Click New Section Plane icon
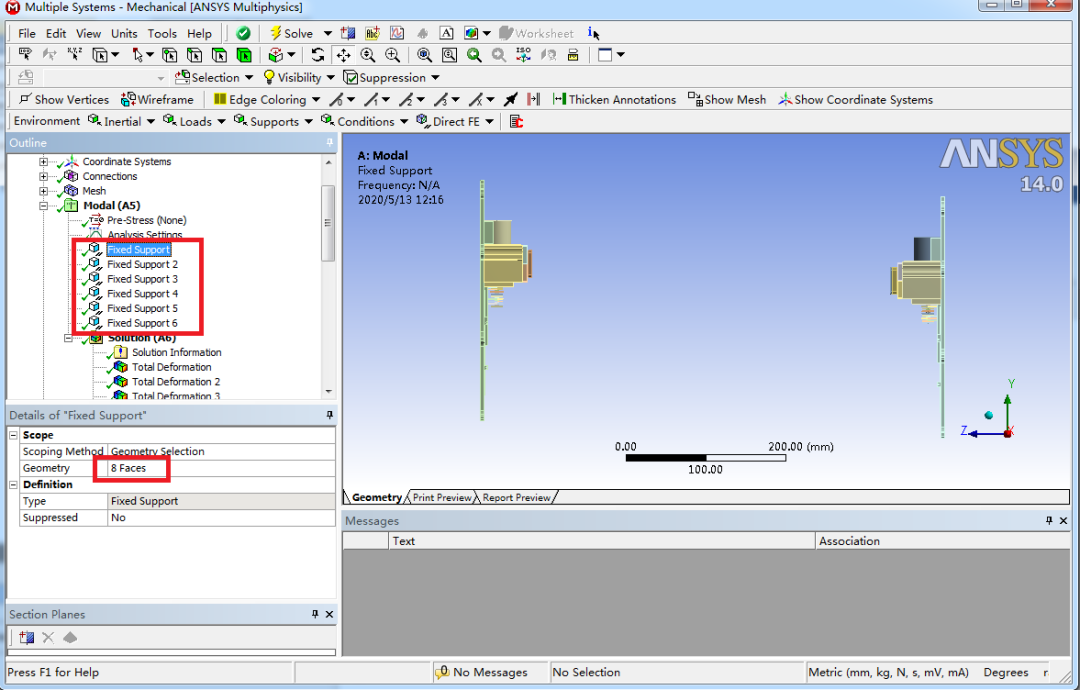This screenshot has height=690, width=1080. [26, 638]
